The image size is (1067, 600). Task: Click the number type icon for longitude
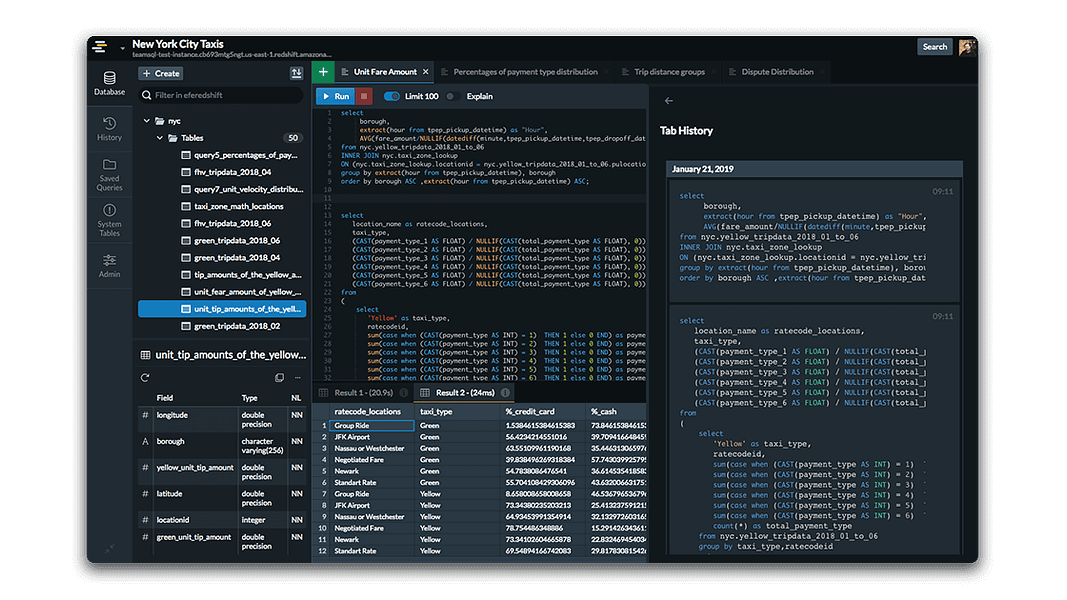tap(145, 415)
